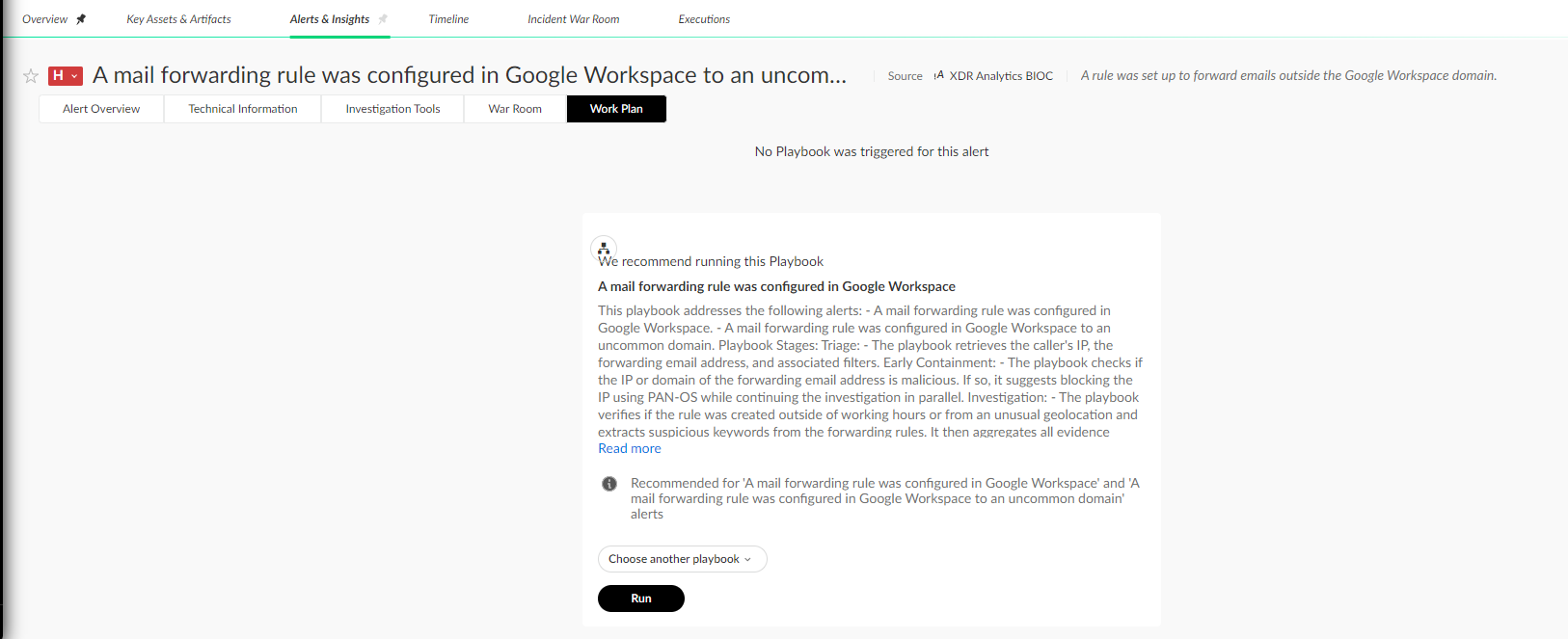Run the recommended playbook
Image resolution: width=1568 pixels, height=639 pixels.
point(641,599)
